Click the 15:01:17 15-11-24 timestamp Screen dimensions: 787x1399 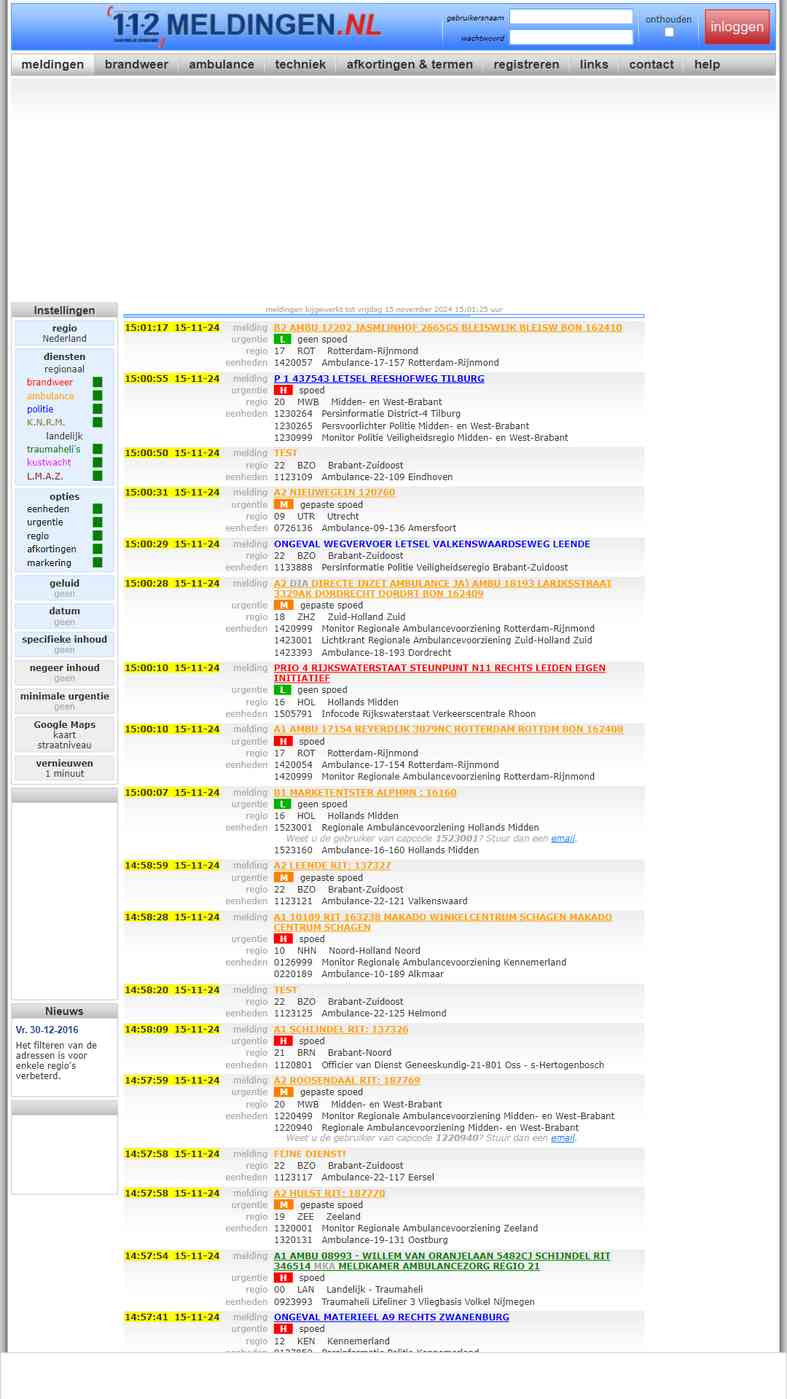[x=172, y=328]
